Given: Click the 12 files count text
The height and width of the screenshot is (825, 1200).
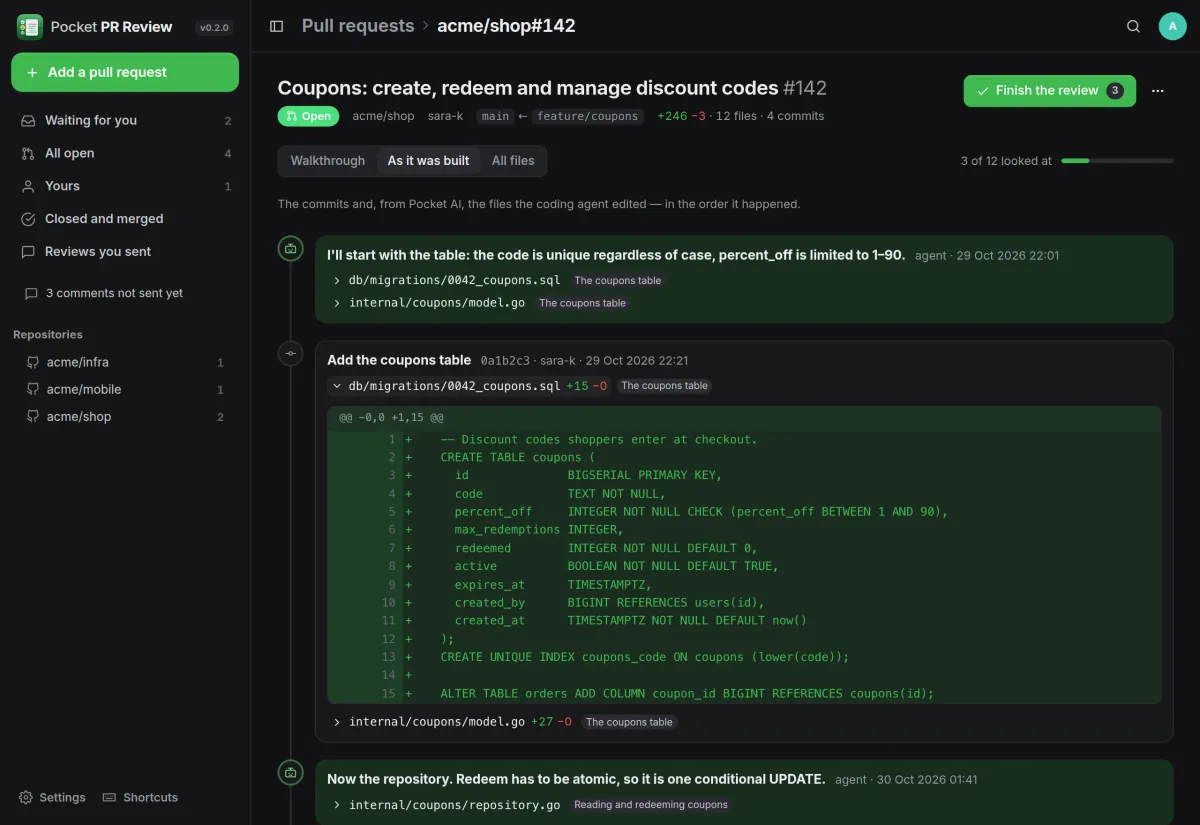Looking at the screenshot, I should pos(736,116).
